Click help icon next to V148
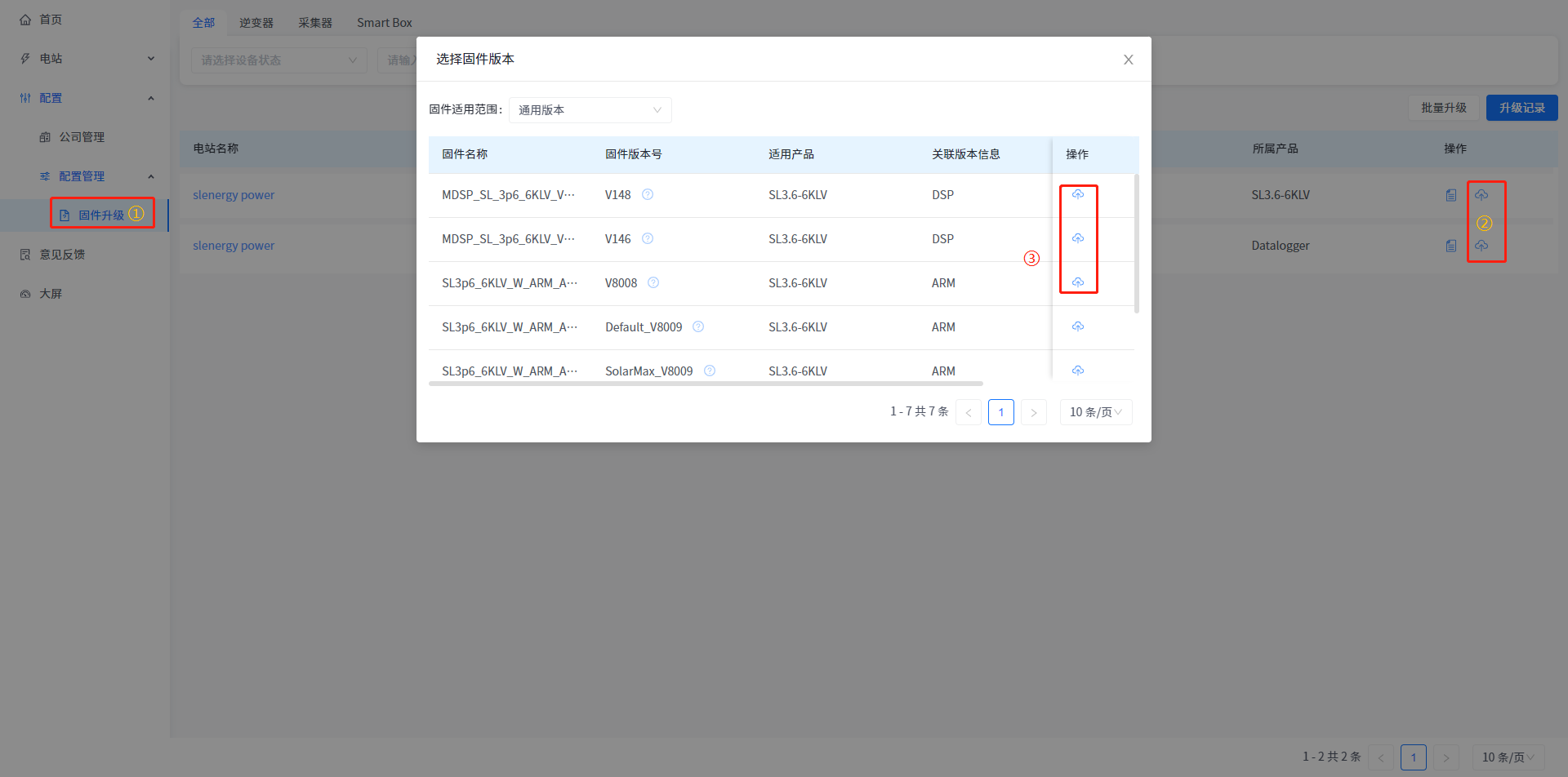The image size is (1568, 777). [648, 194]
